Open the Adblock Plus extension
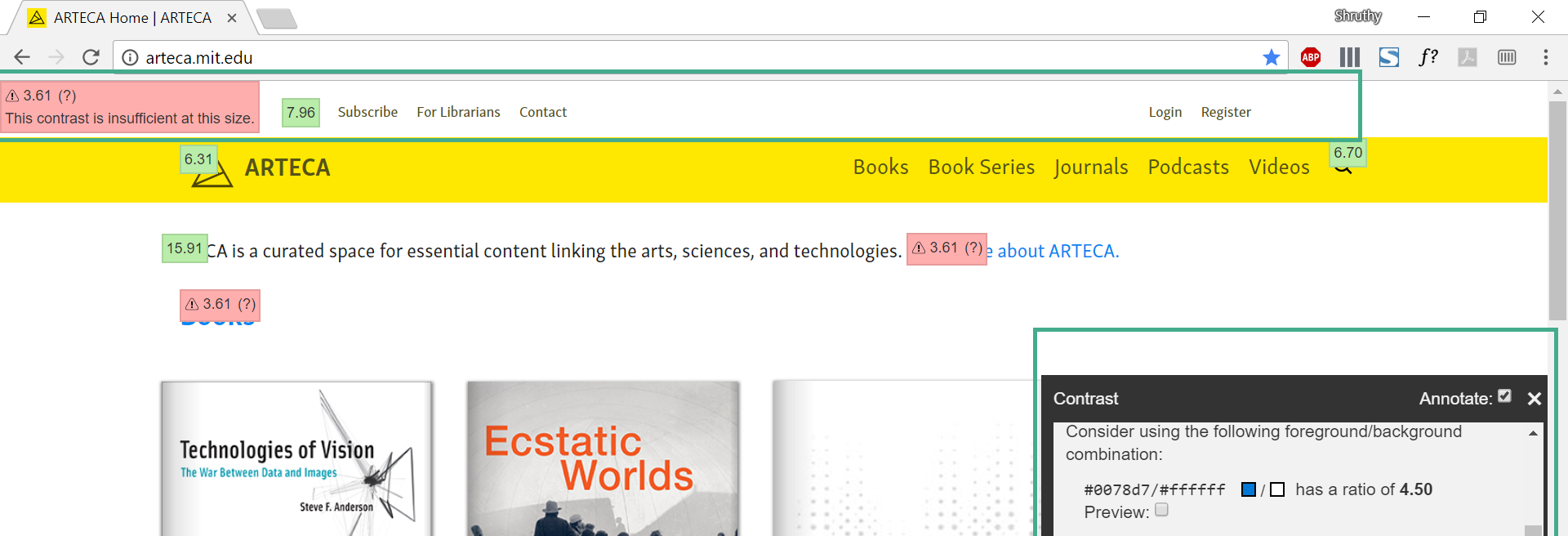Viewport: 1568px width, 536px height. [x=1311, y=57]
